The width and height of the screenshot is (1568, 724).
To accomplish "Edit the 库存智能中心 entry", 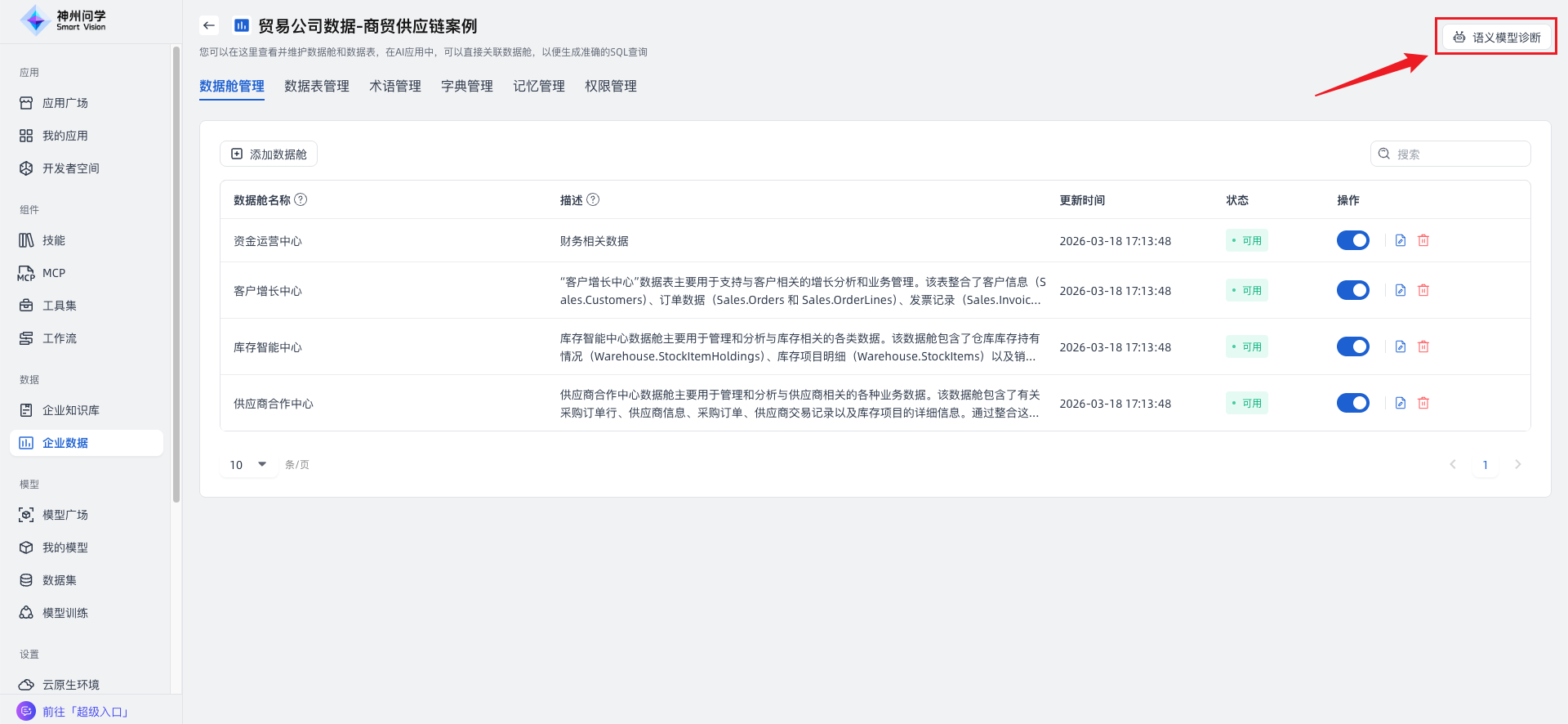I will tap(1400, 346).
